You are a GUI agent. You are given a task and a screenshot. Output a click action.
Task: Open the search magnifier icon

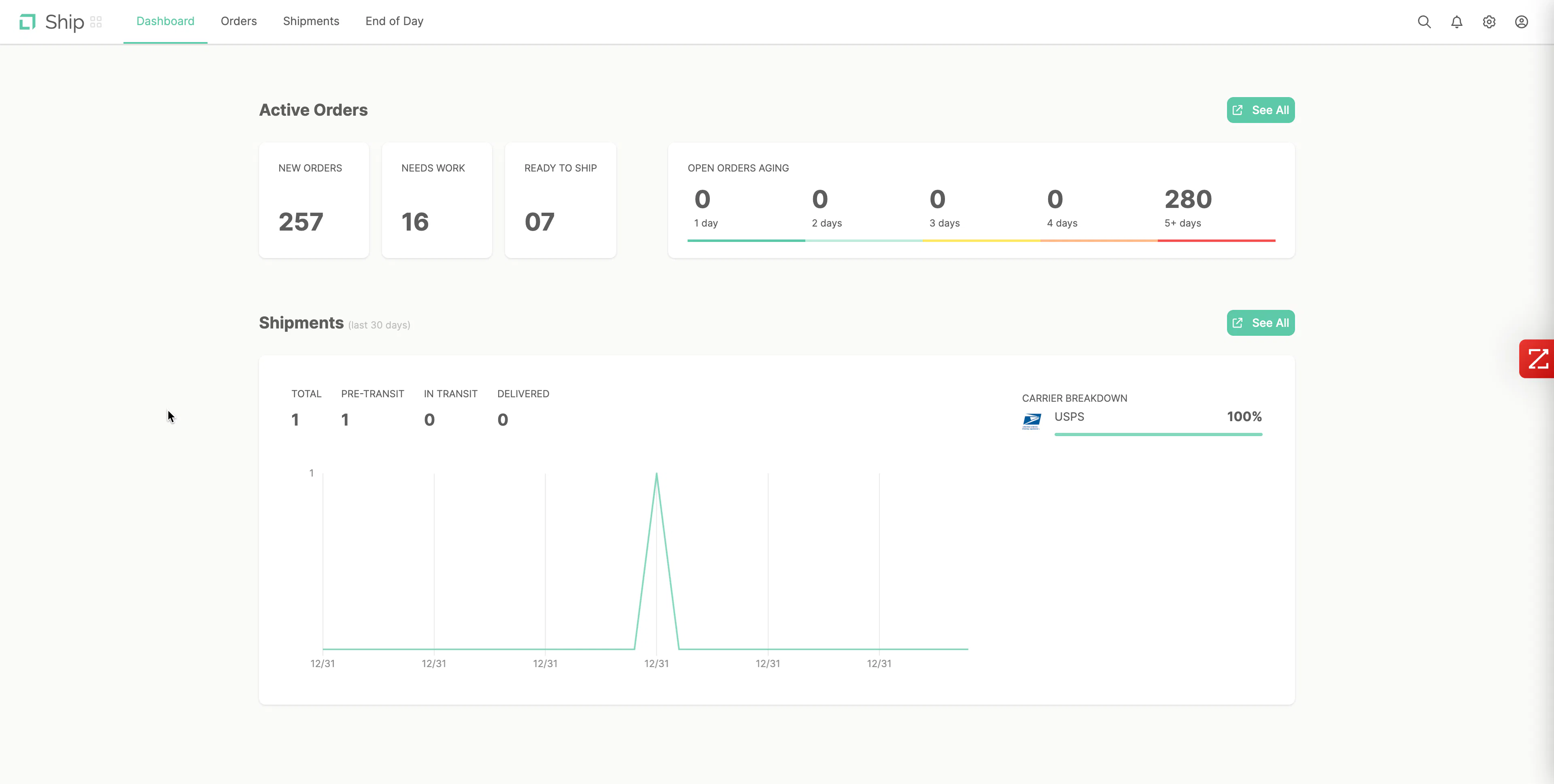(1424, 22)
